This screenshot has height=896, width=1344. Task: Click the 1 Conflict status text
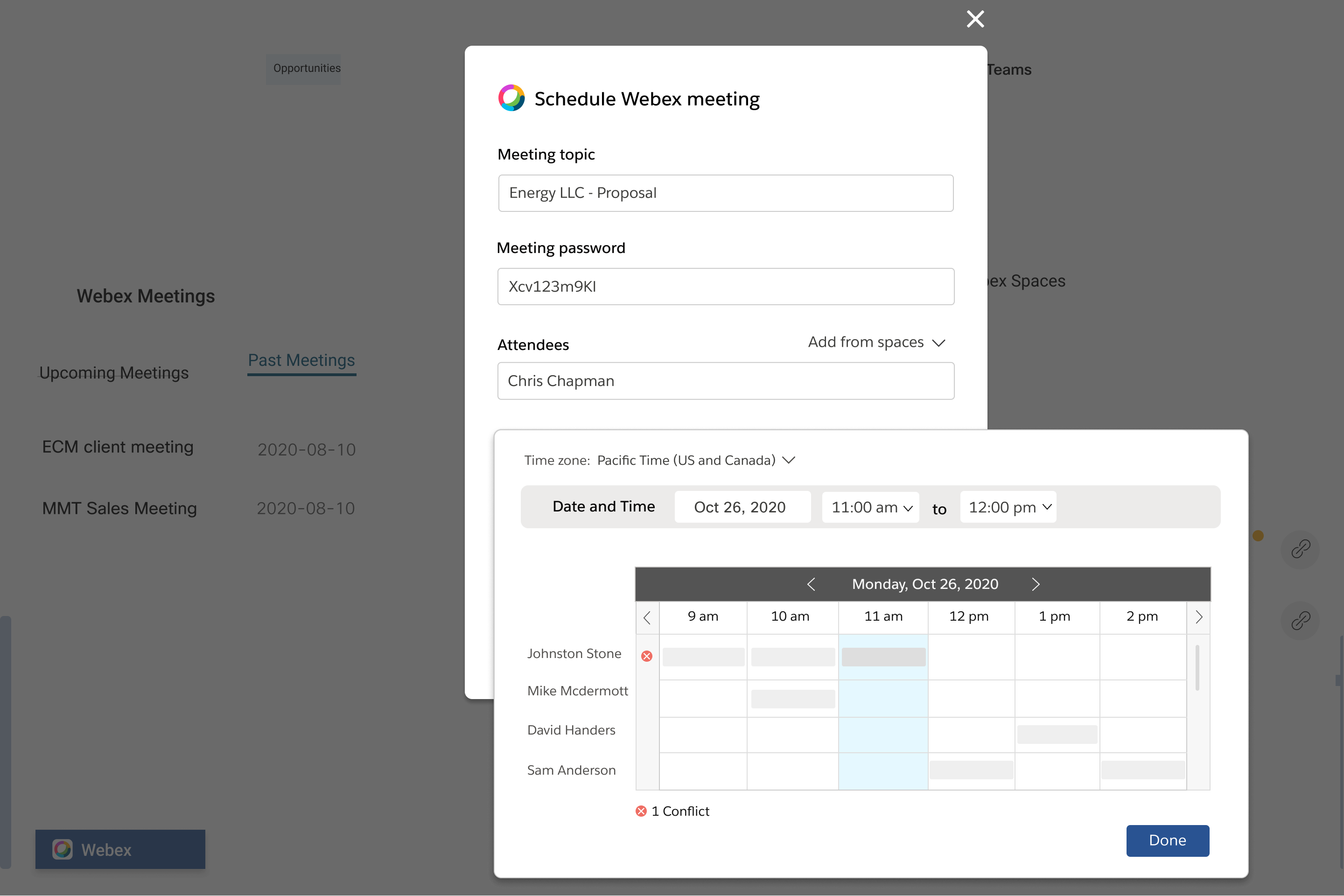point(680,811)
